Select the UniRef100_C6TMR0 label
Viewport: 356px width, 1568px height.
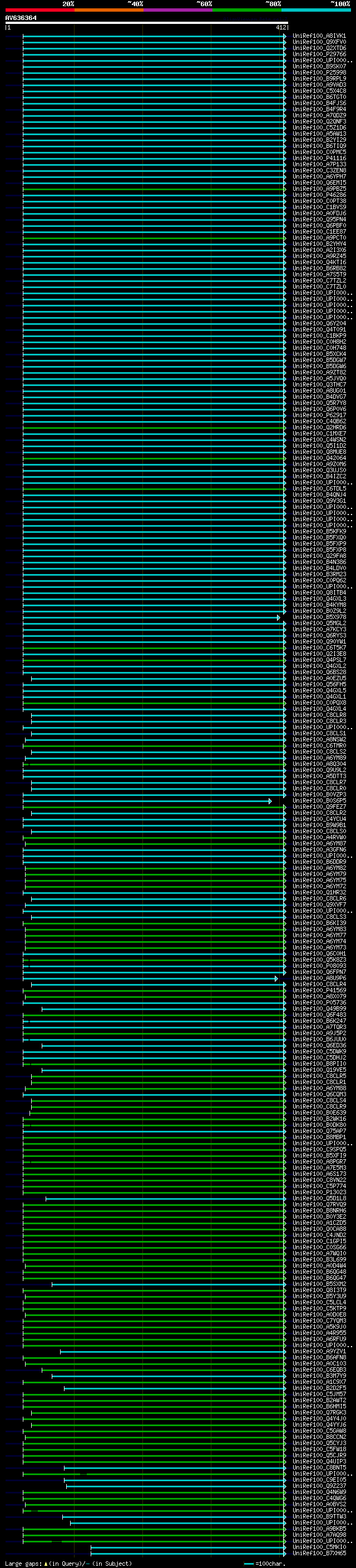[319, 746]
